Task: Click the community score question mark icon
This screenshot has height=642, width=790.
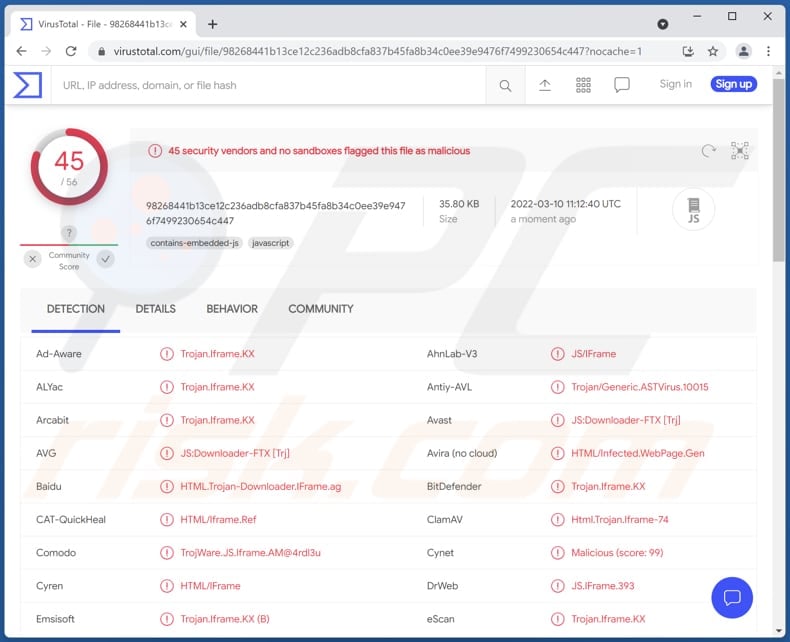Action: pos(69,233)
